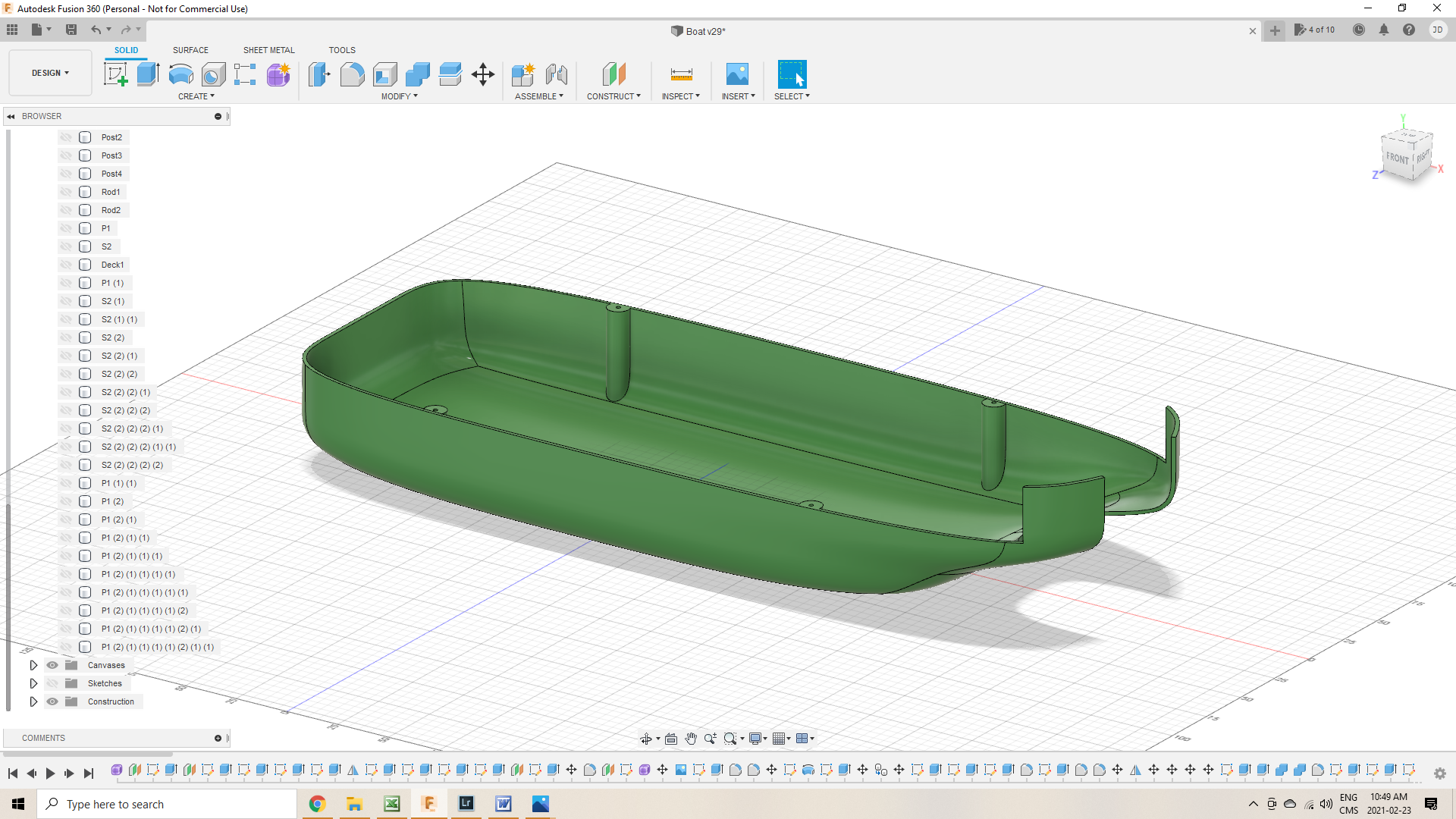Viewport: 1456px width, 819px height.
Task: Select the Combine tool icon
Action: click(x=417, y=74)
